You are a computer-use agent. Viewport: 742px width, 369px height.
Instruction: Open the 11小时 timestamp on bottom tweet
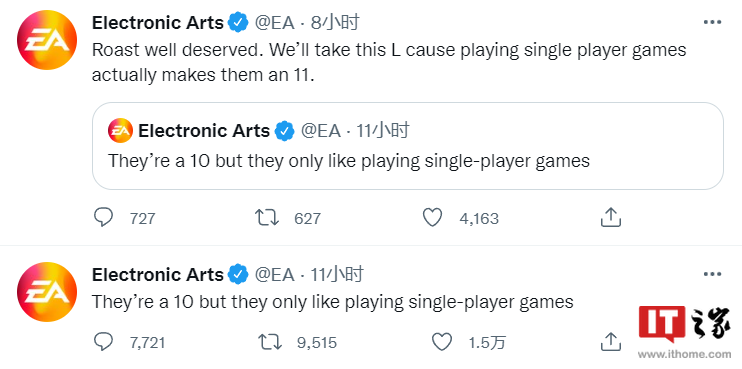(x=337, y=274)
